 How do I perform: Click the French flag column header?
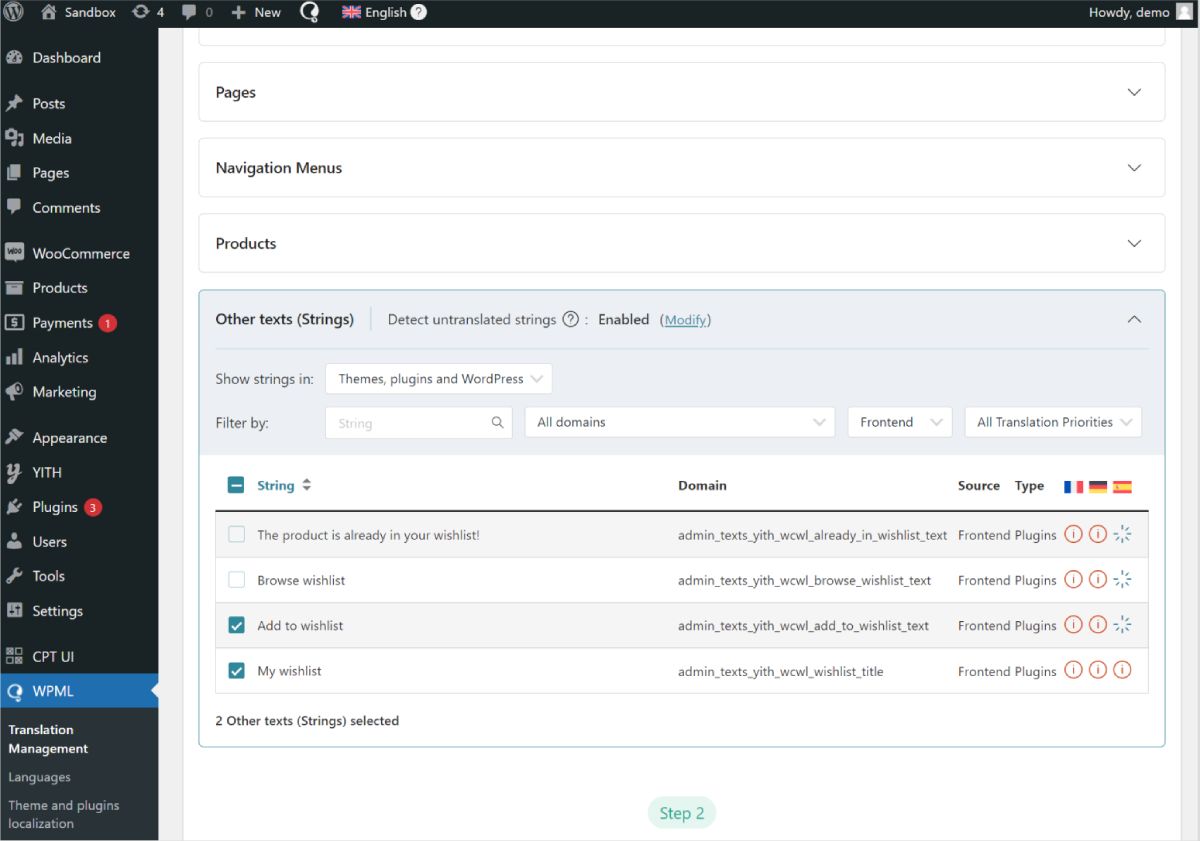pyautogui.click(x=1073, y=486)
